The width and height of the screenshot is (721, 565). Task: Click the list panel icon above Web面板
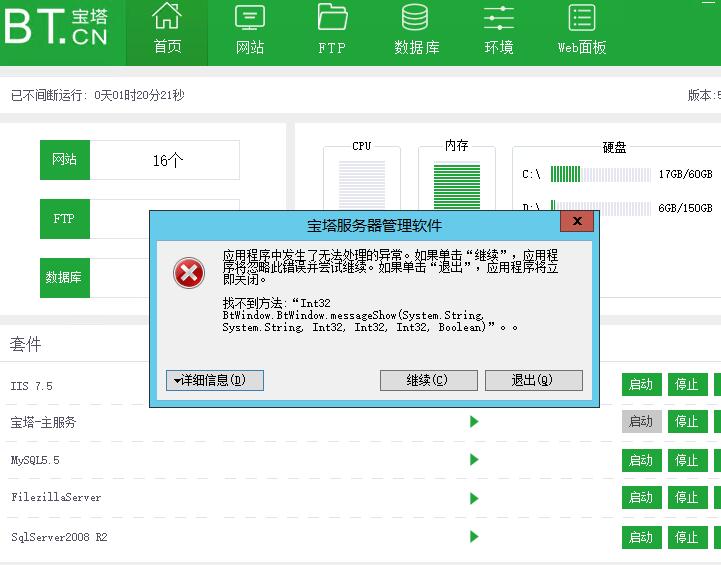(582, 17)
